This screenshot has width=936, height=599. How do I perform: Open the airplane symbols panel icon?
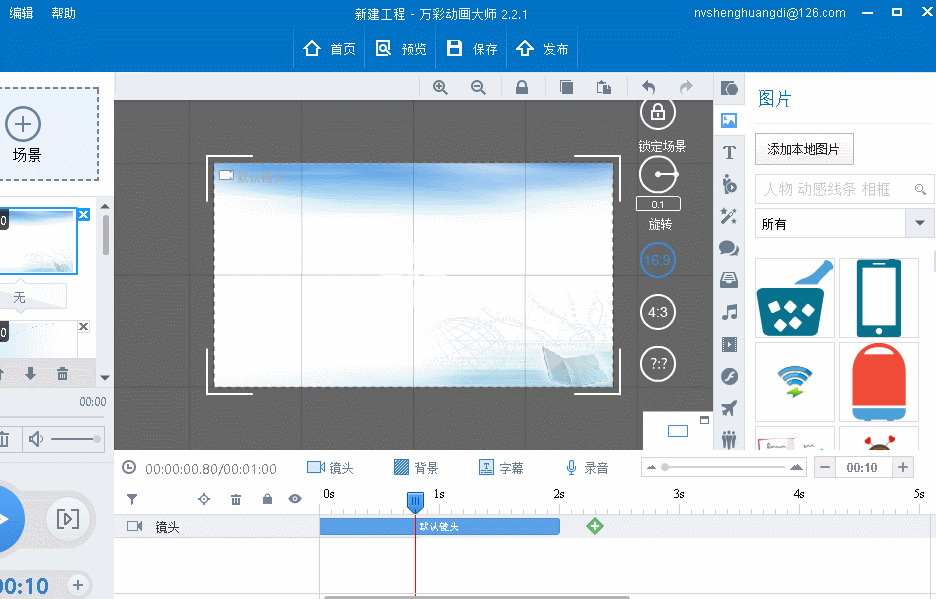point(729,408)
